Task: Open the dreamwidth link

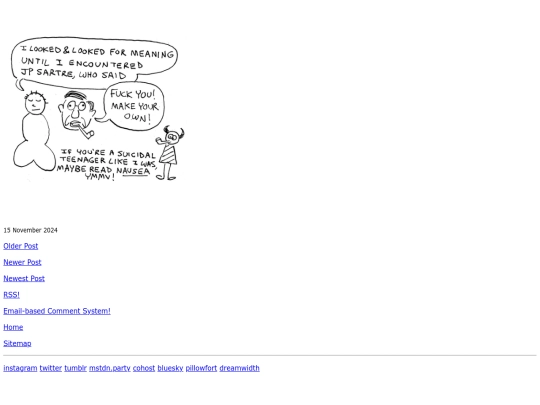Action: [x=239, y=368]
